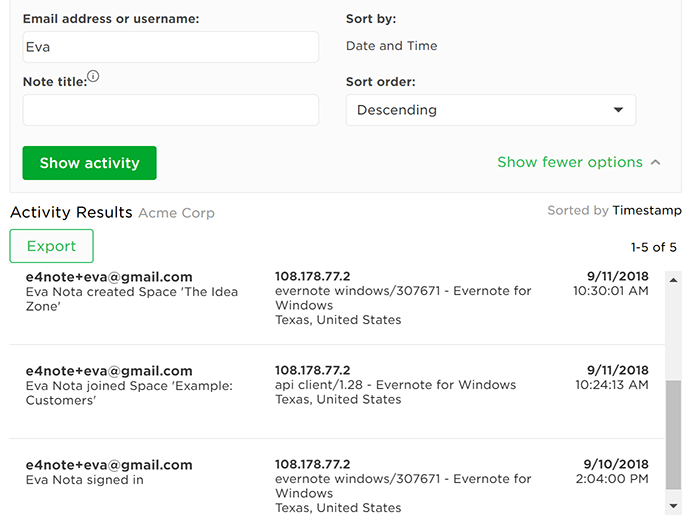
Task: Click the 1-5 of 5 results count
Action: pyautogui.click(x=653, y=247)
